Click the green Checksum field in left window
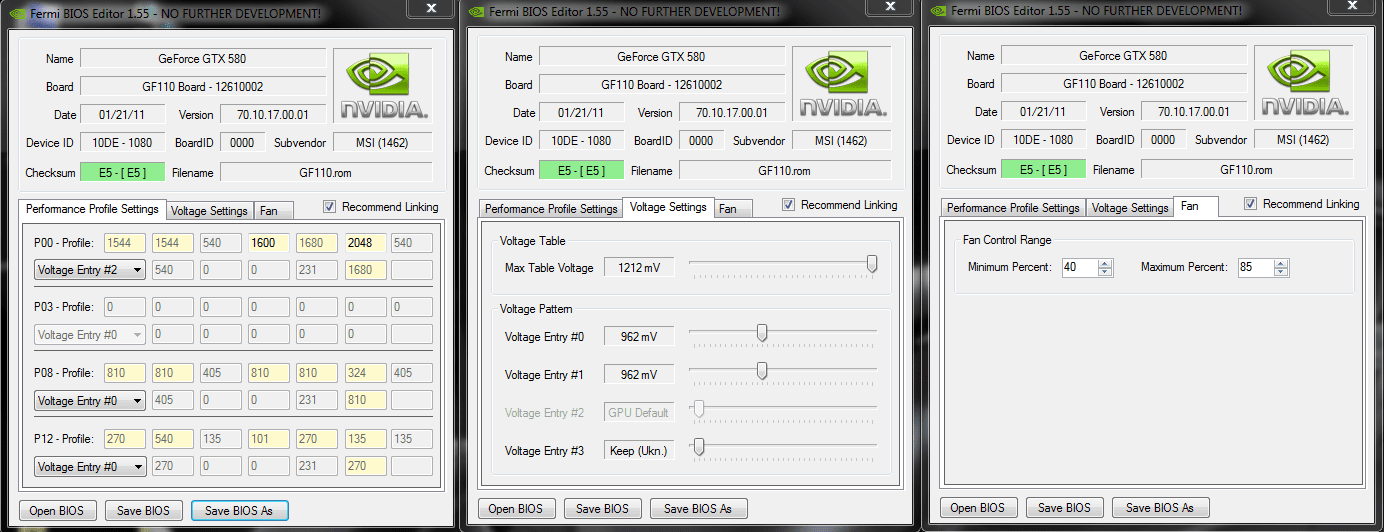This screenshot has height=532, width=1384. click(x=122, y=172)
